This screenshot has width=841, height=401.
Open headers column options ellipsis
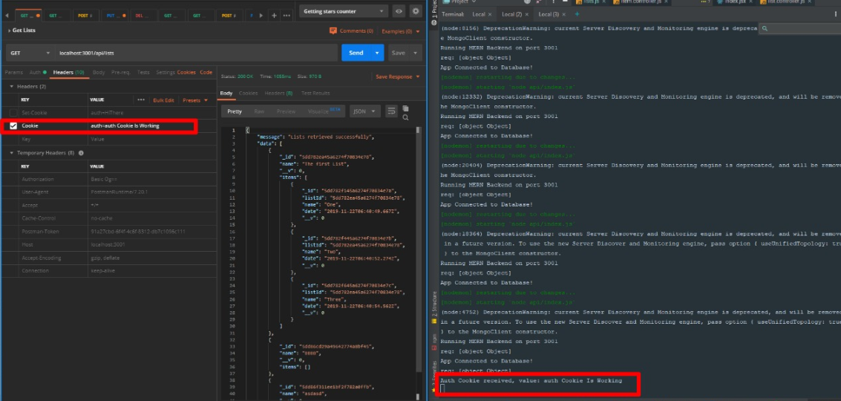(x=141, y=100)
